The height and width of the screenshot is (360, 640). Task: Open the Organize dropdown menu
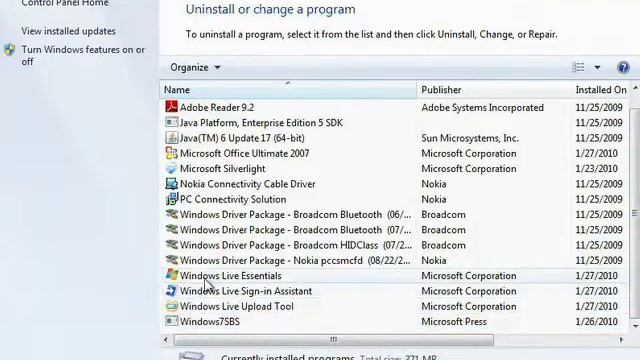[195, 67]
